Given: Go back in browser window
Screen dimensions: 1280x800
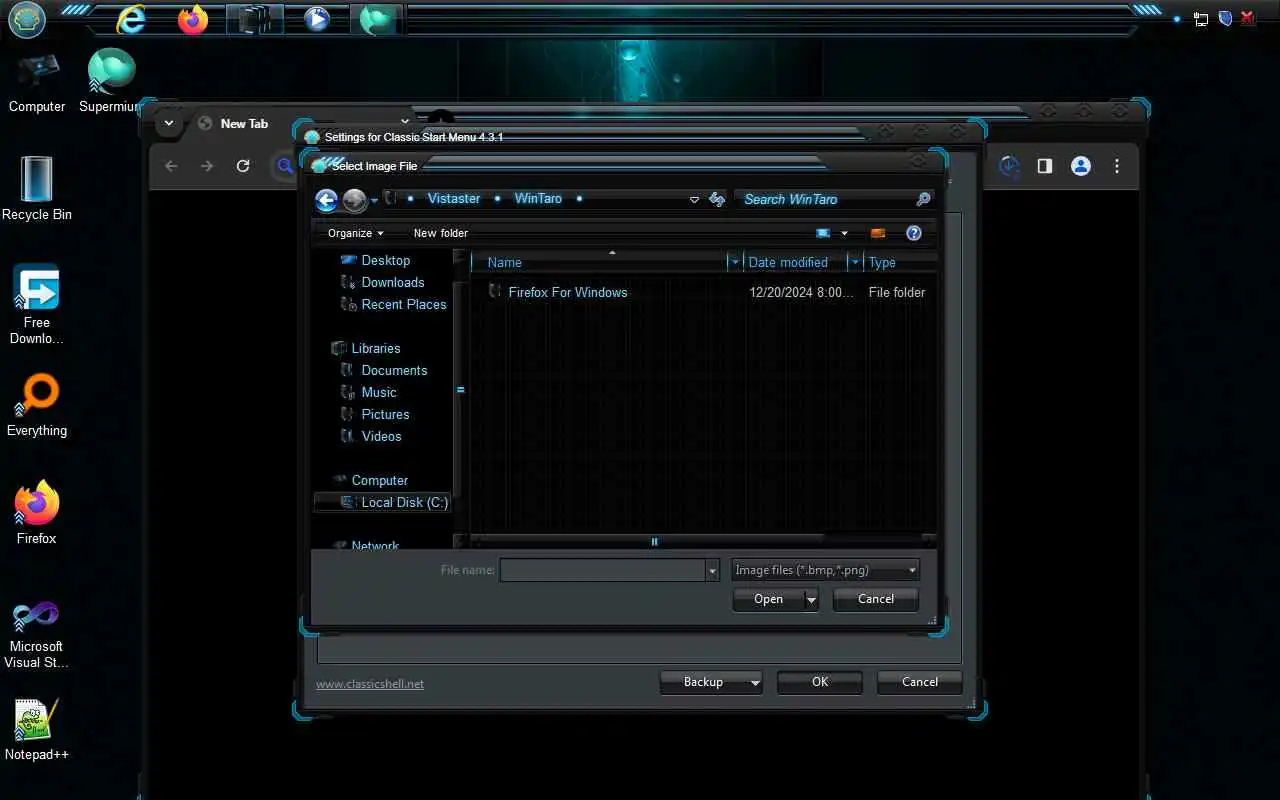Looking at the screenshot, I should tap(171, 166).
